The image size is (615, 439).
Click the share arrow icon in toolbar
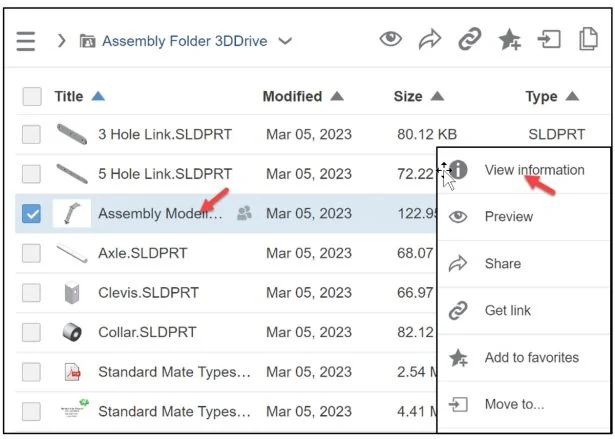pyautogui.click(x=430, y=40)
